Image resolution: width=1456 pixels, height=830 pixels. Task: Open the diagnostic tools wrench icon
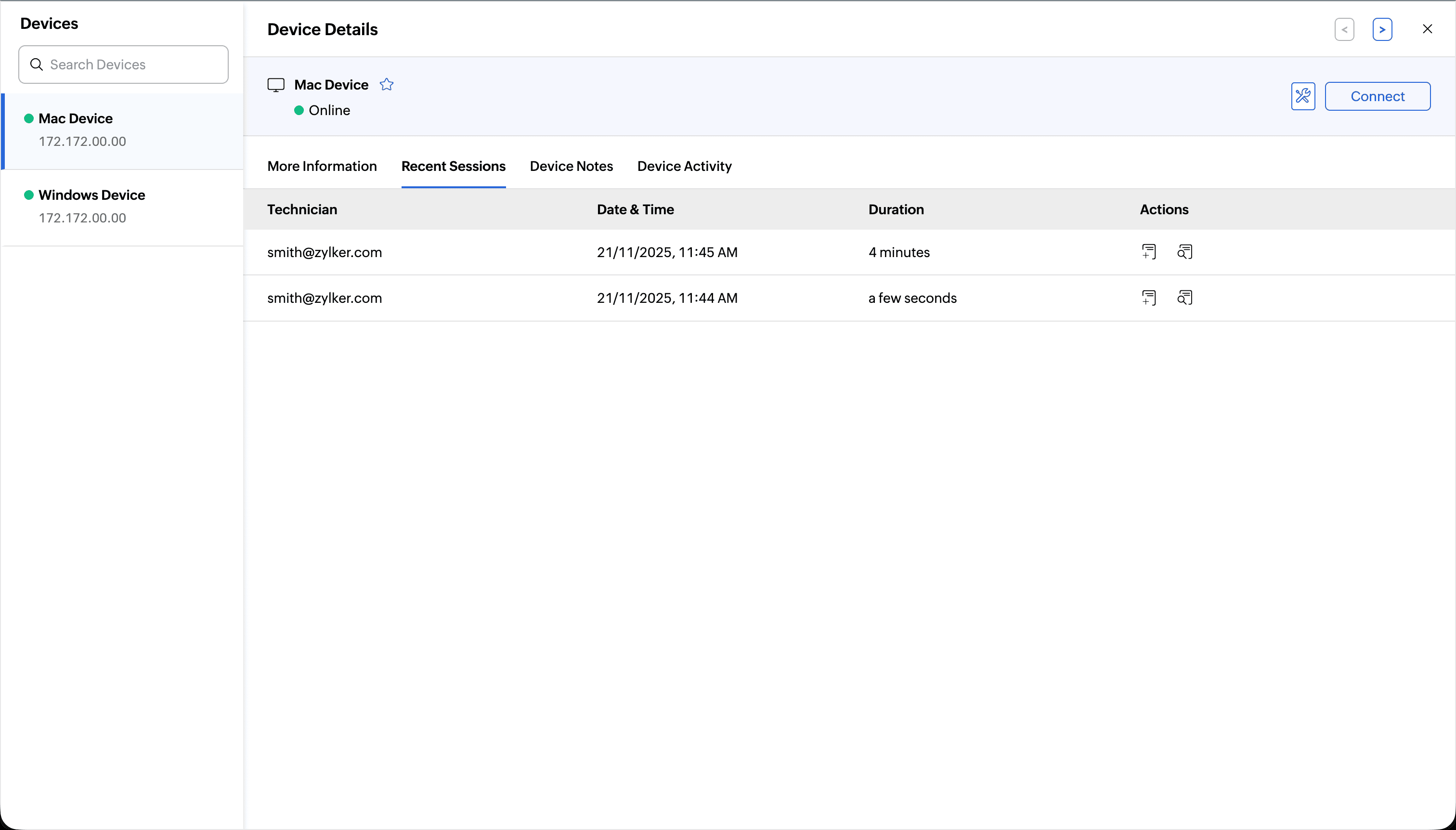[1302, 96]
